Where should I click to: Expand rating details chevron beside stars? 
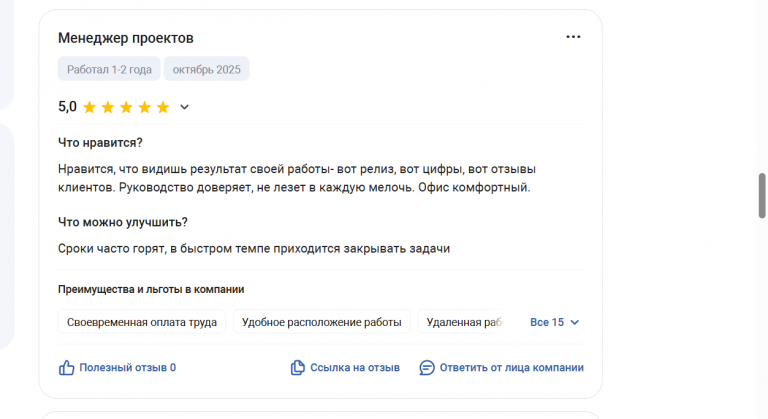pos(184,107)
